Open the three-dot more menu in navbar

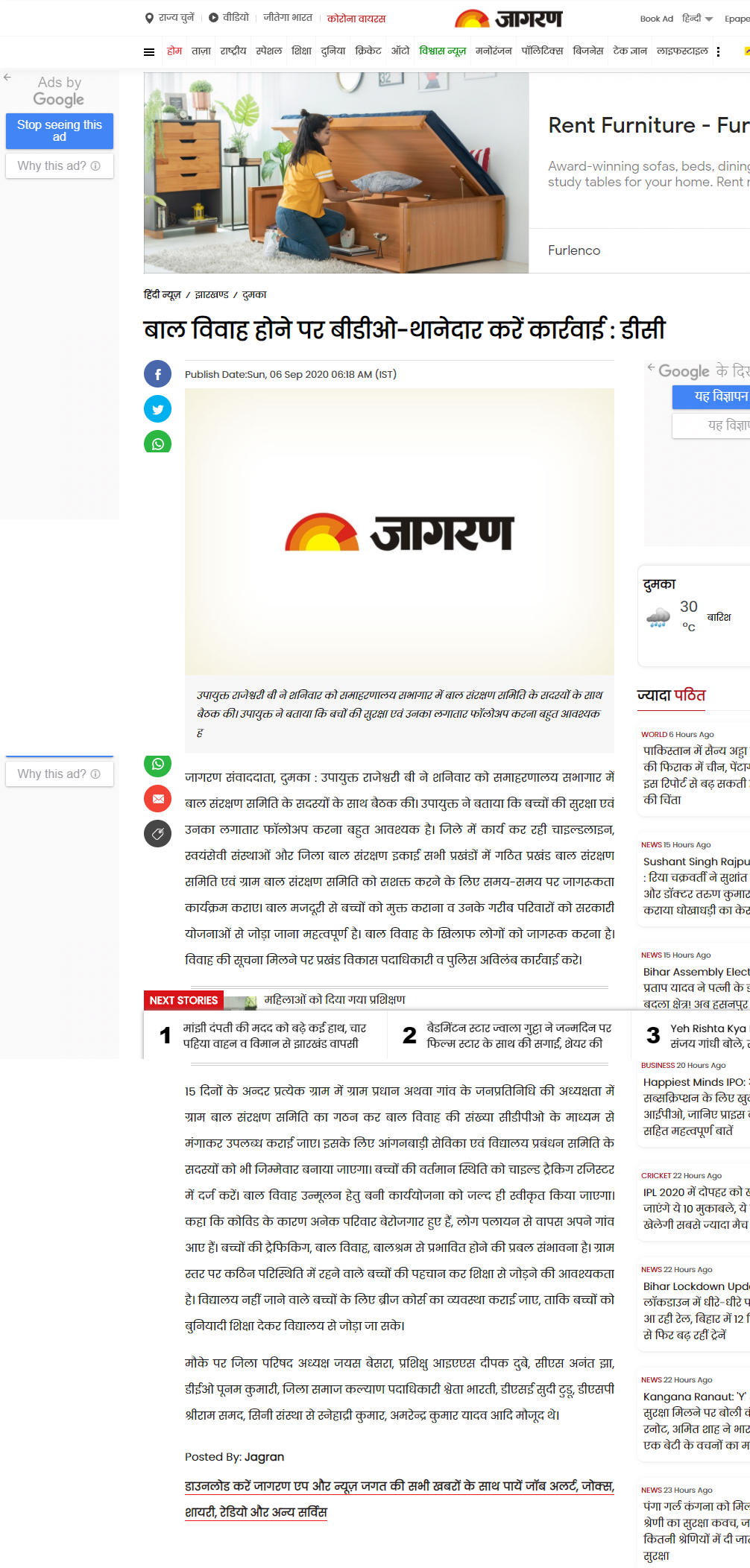(x=718, y=51)
